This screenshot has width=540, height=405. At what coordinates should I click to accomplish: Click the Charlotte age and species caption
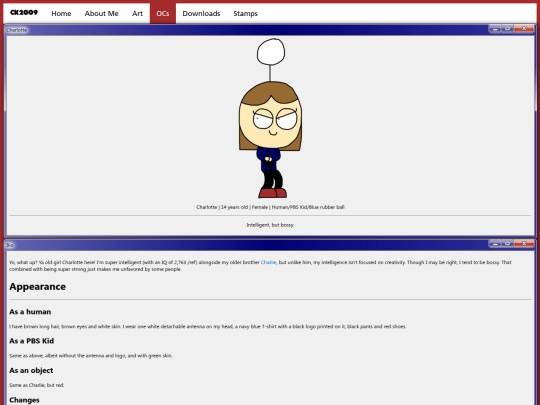pos(270,207)
